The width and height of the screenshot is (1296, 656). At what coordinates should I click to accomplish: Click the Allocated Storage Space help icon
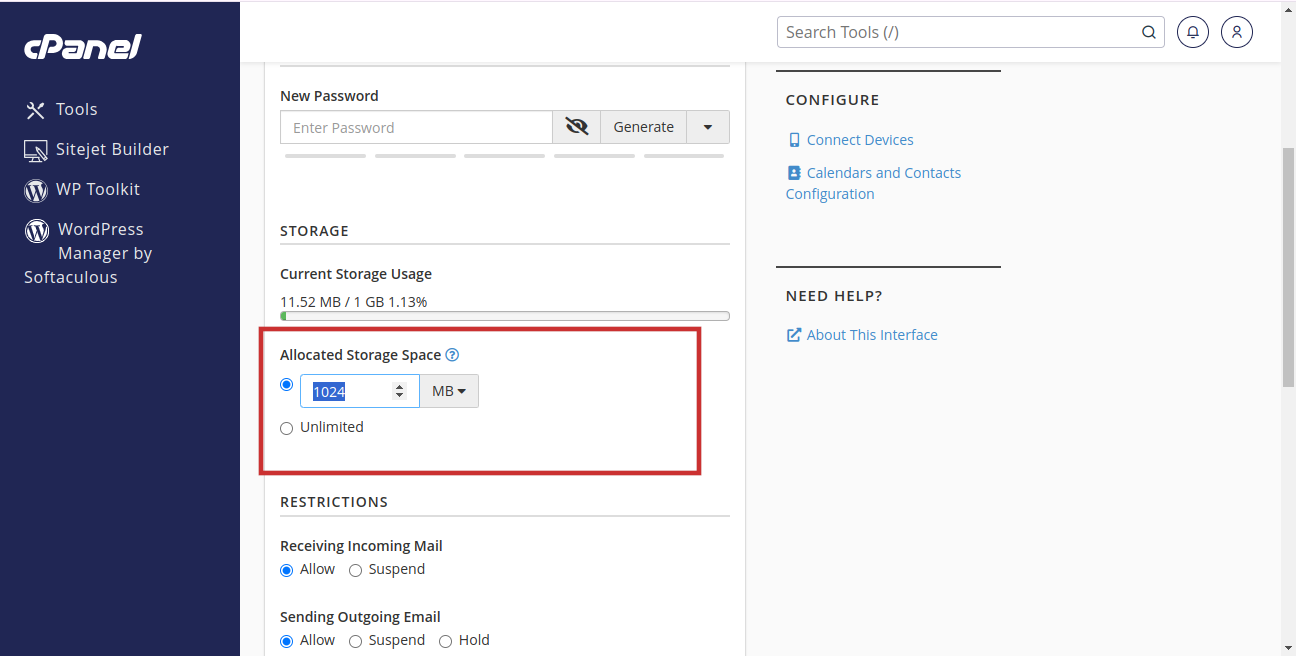pos(452,355)
